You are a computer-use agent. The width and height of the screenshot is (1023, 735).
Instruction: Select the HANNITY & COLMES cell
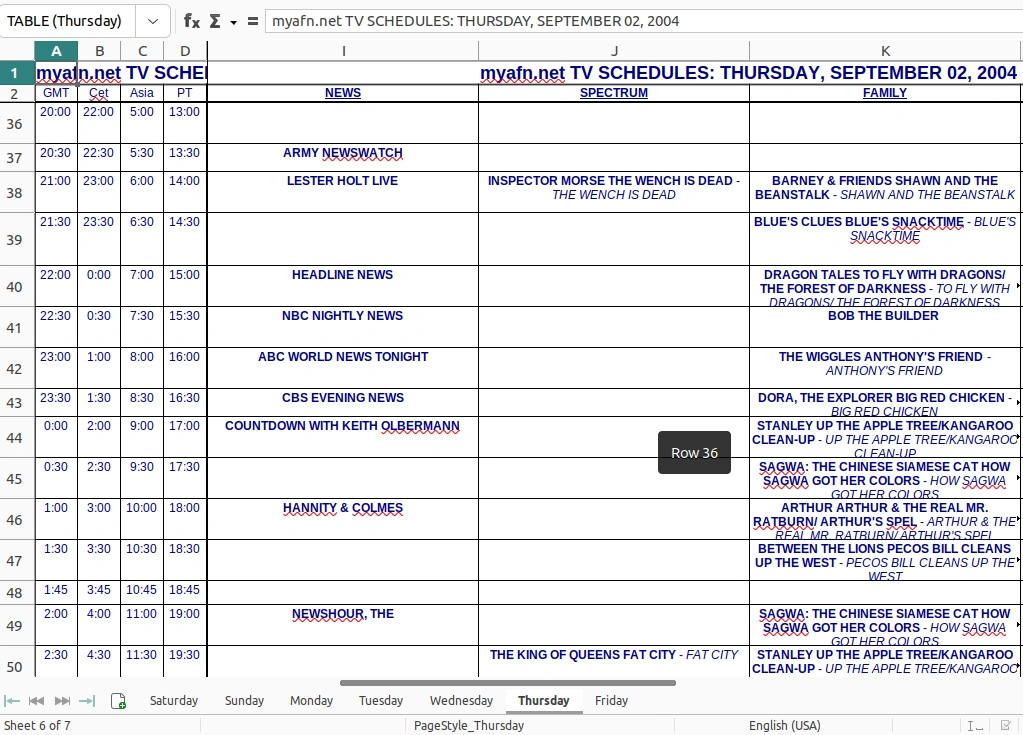343,520
